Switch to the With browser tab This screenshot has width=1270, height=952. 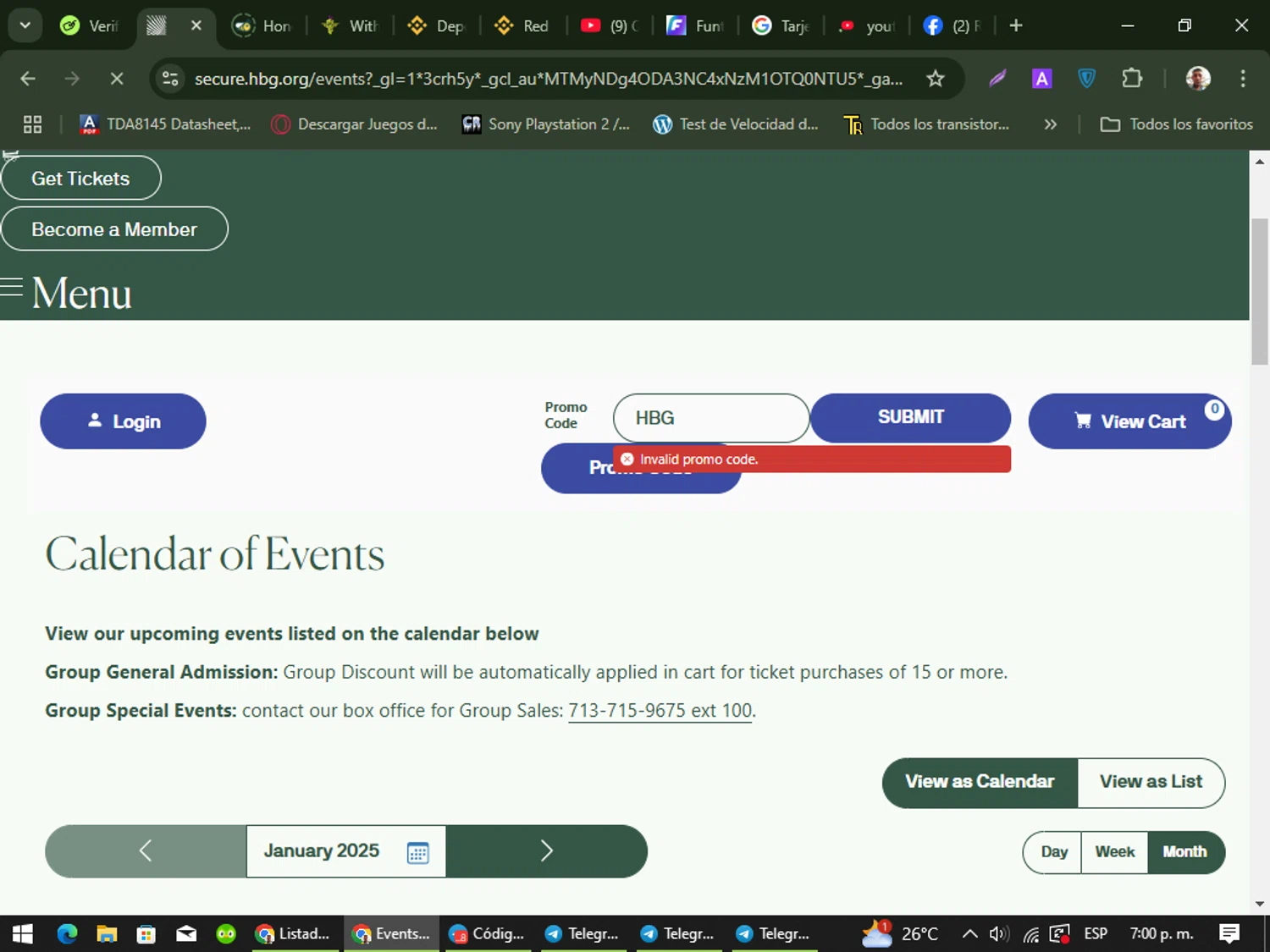point(350,25)
